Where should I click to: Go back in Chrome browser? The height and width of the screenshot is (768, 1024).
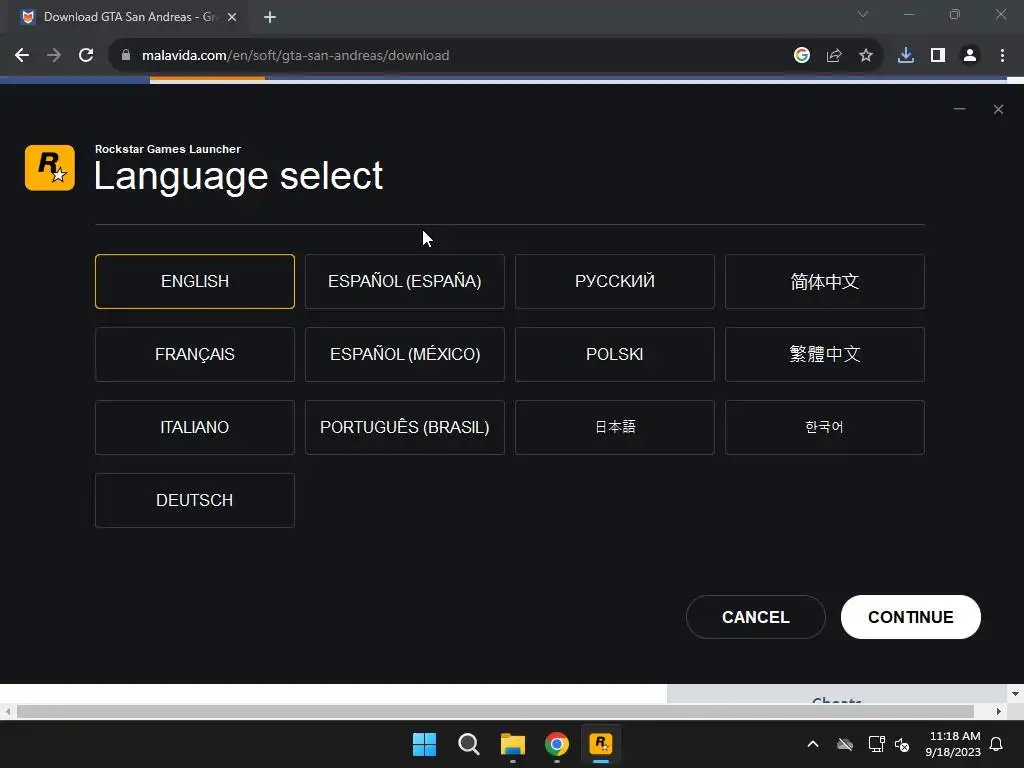(22, 56)
